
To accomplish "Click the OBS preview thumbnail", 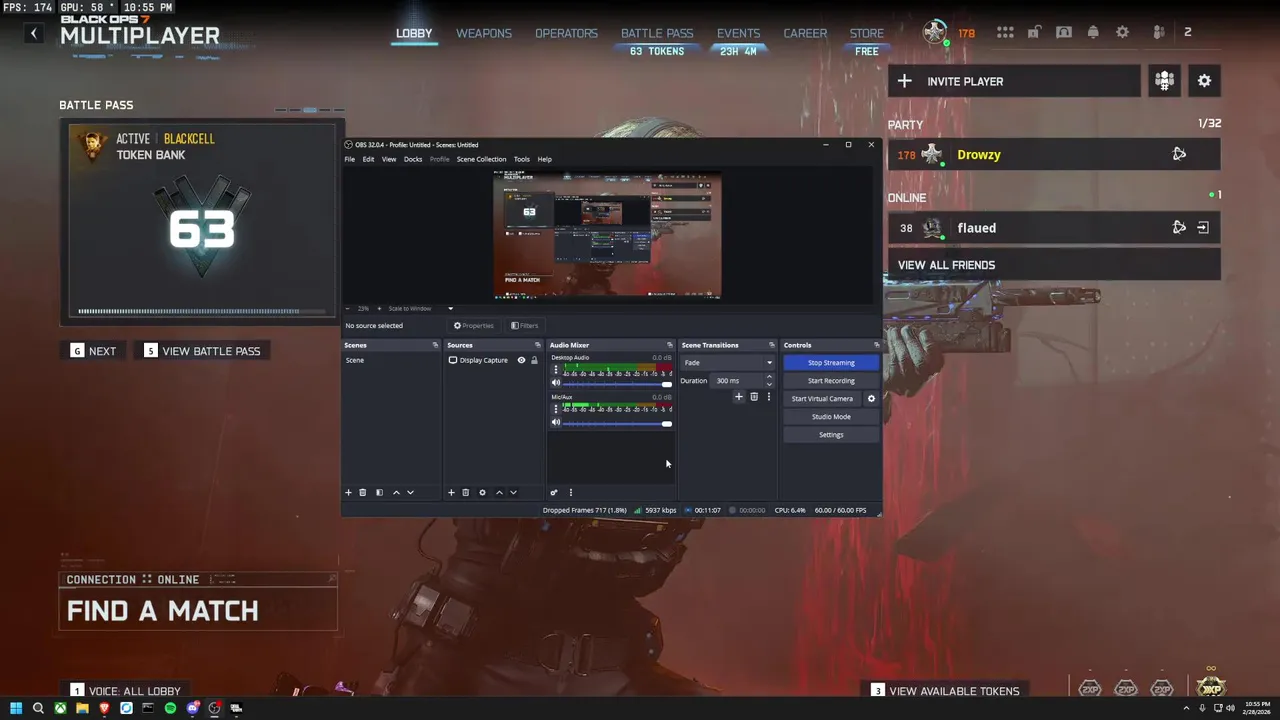I will tap(608, 234).
